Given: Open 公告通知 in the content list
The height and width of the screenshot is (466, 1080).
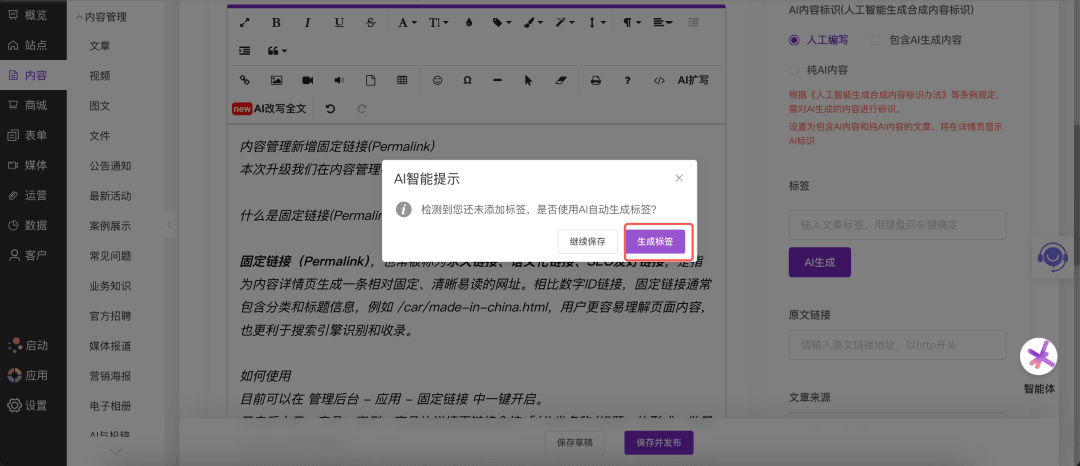Looking at the screenshot, I should tap(110, 166).
